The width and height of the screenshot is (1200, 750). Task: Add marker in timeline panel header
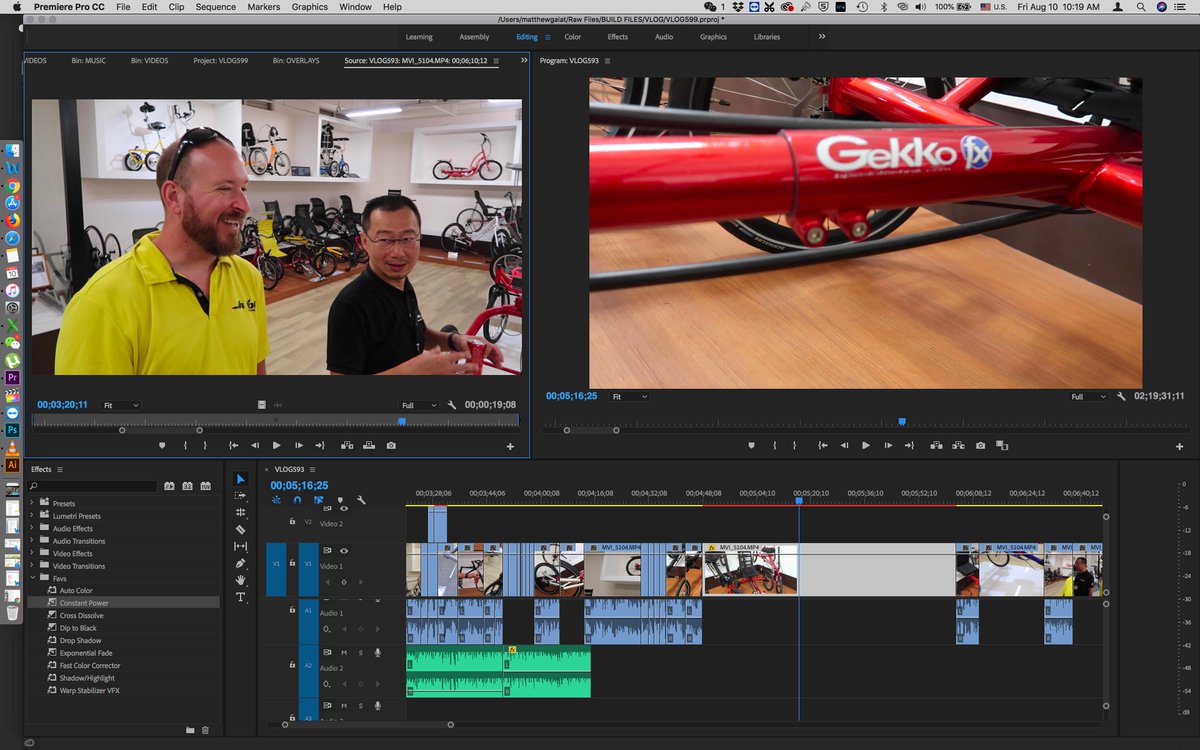pos(339,500)
